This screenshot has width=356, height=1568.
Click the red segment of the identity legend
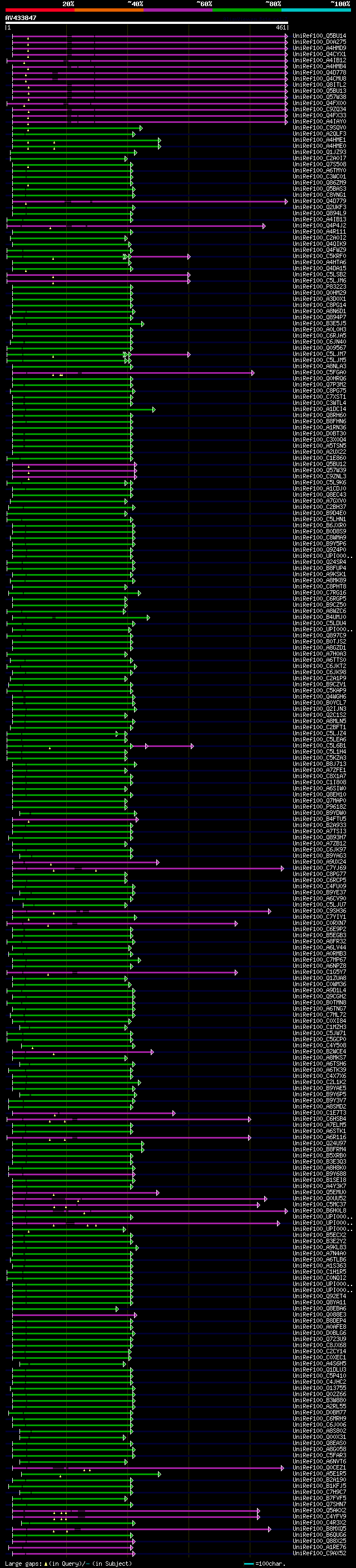coord(39,11)
